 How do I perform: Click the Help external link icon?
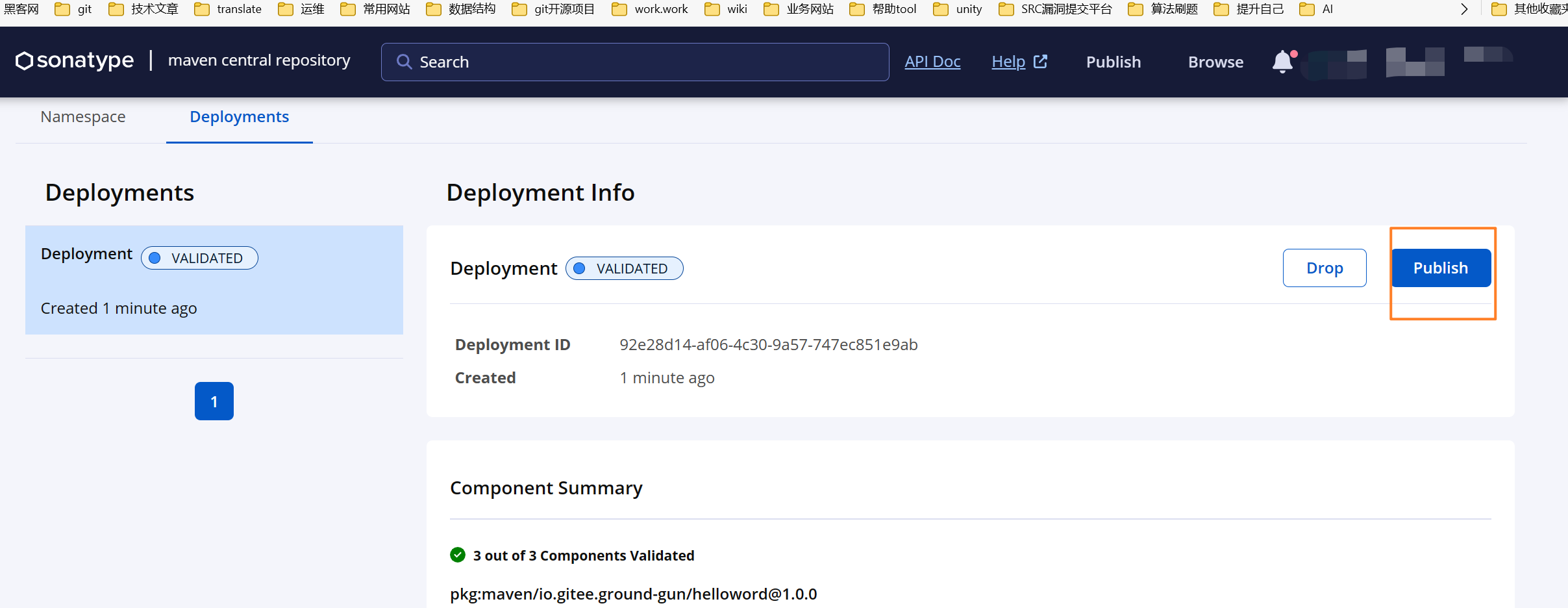(1040, 62)
